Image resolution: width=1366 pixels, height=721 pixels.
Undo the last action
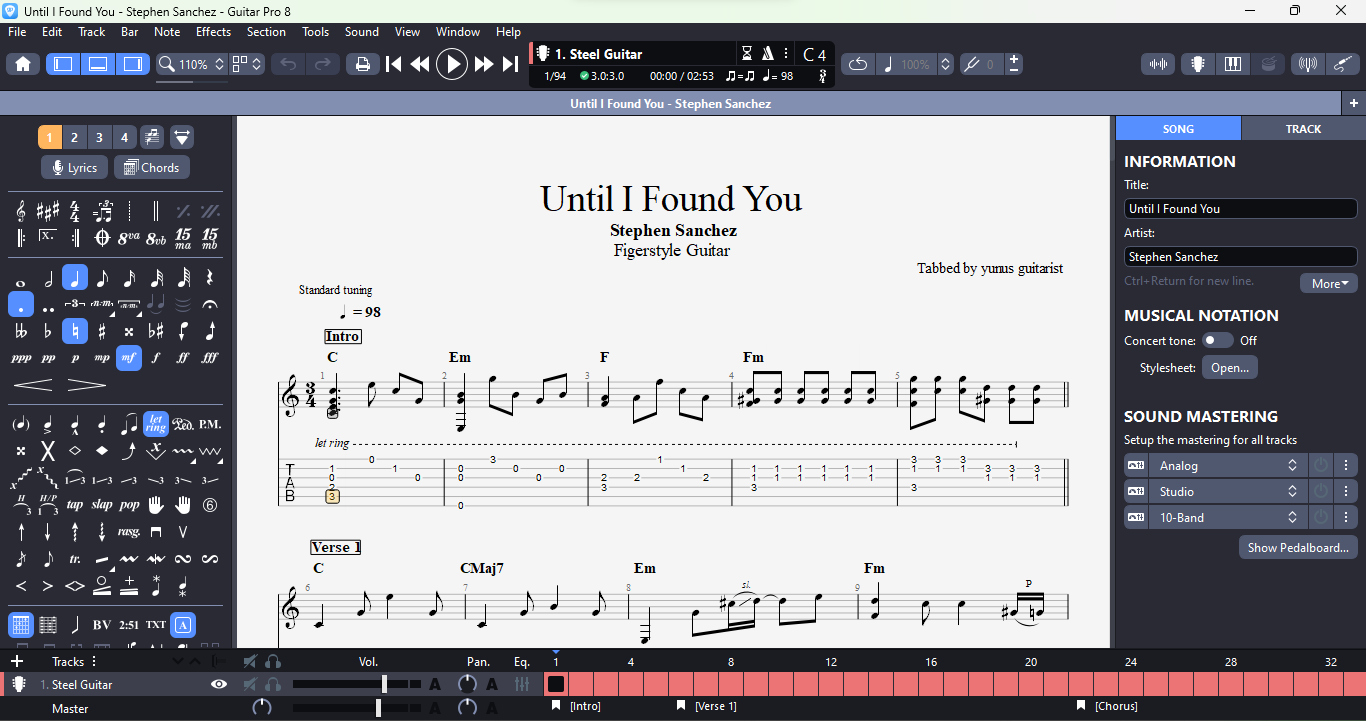click(x=288, y=64)
